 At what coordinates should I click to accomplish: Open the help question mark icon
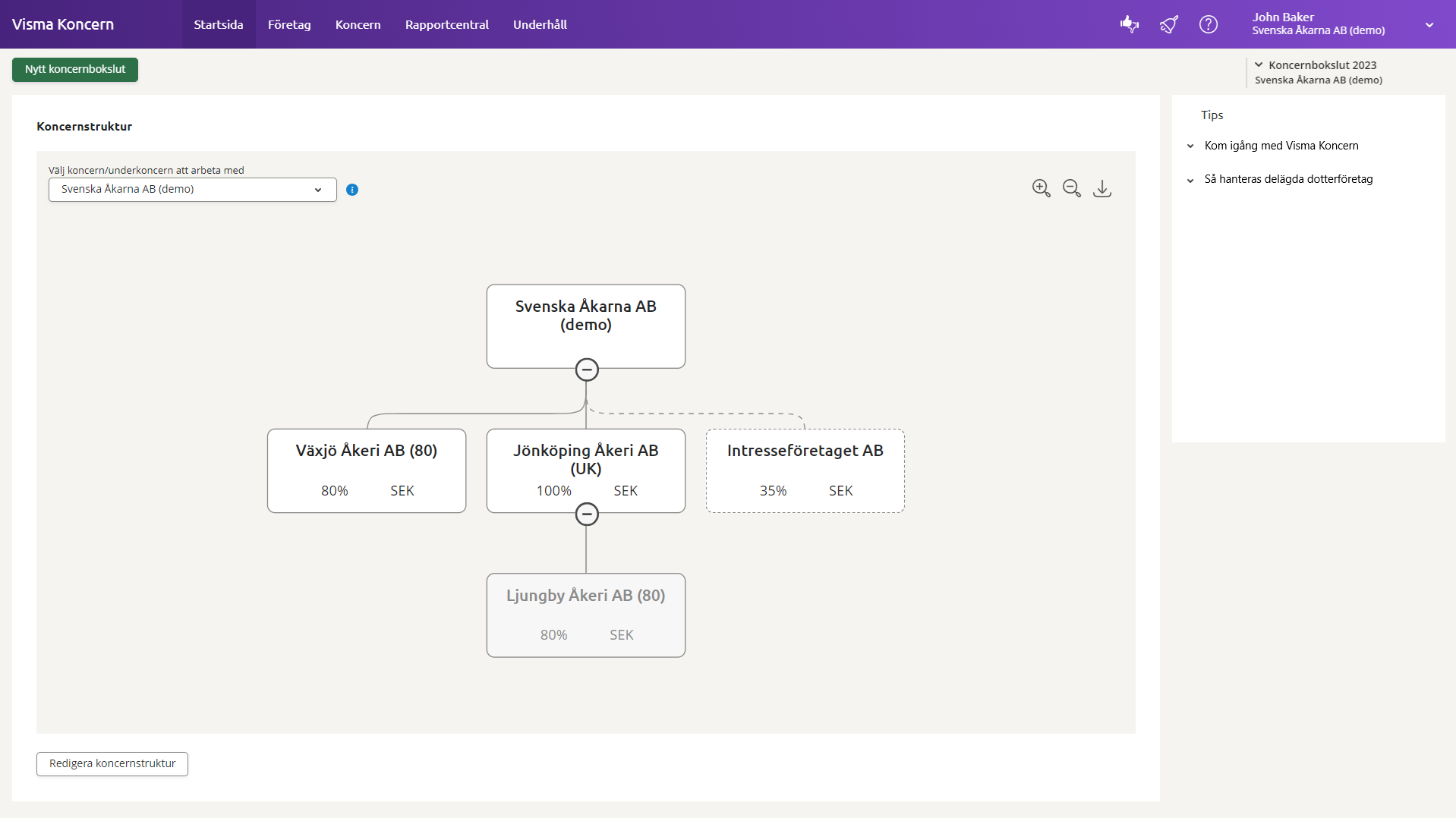click(1209, 24)
